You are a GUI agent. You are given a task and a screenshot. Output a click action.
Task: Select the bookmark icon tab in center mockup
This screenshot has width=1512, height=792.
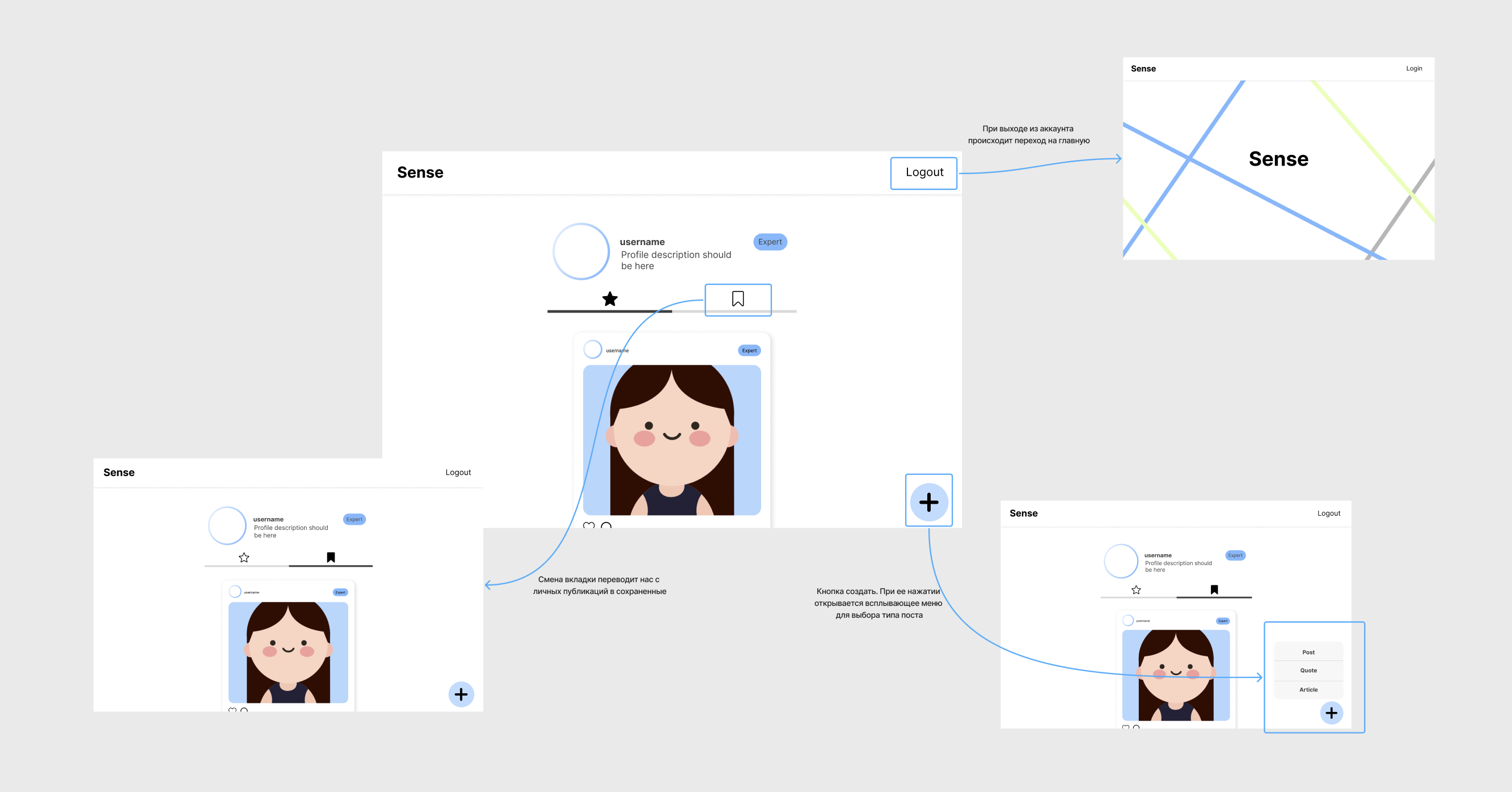point(738,299)
